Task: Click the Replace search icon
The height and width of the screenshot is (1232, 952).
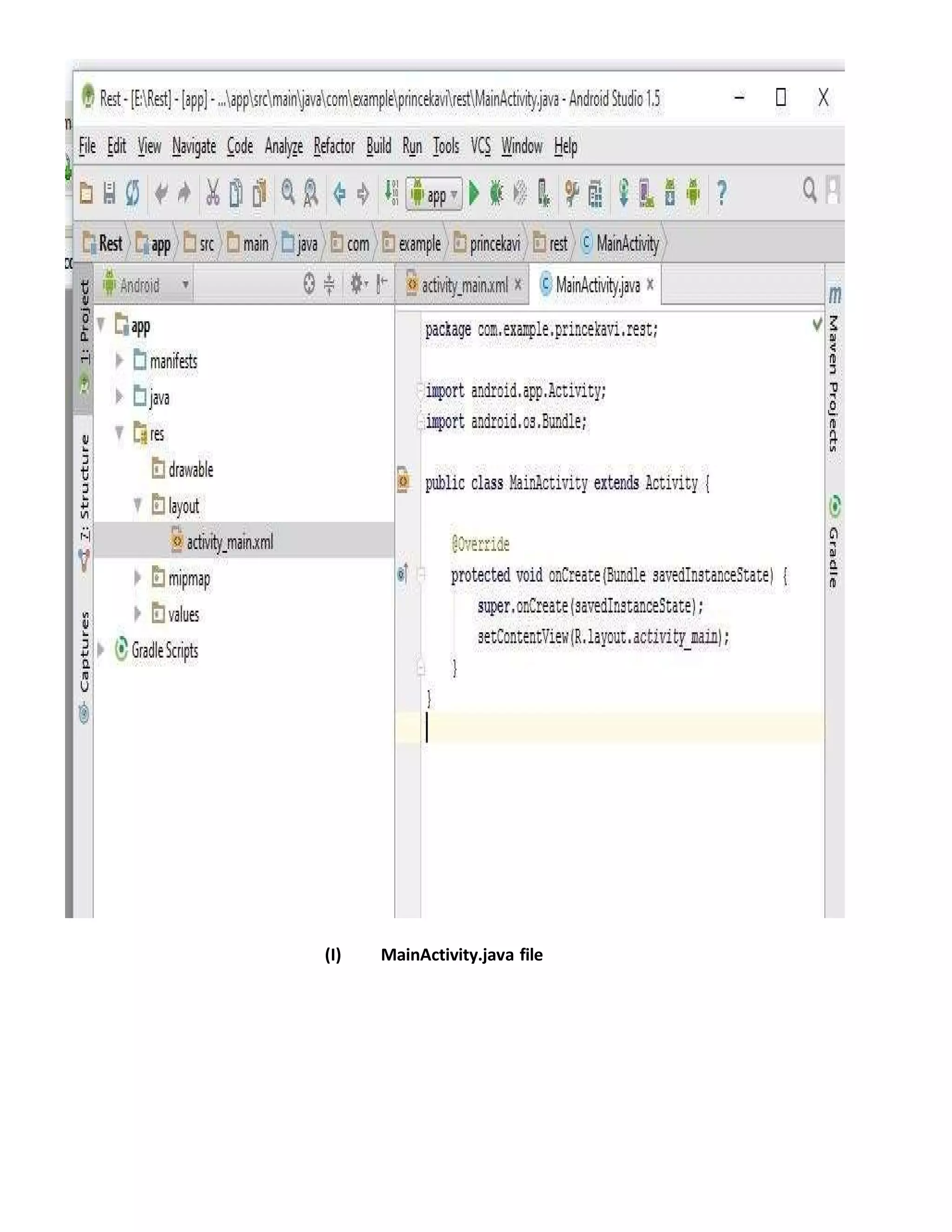Action: [x=311, y=193]
